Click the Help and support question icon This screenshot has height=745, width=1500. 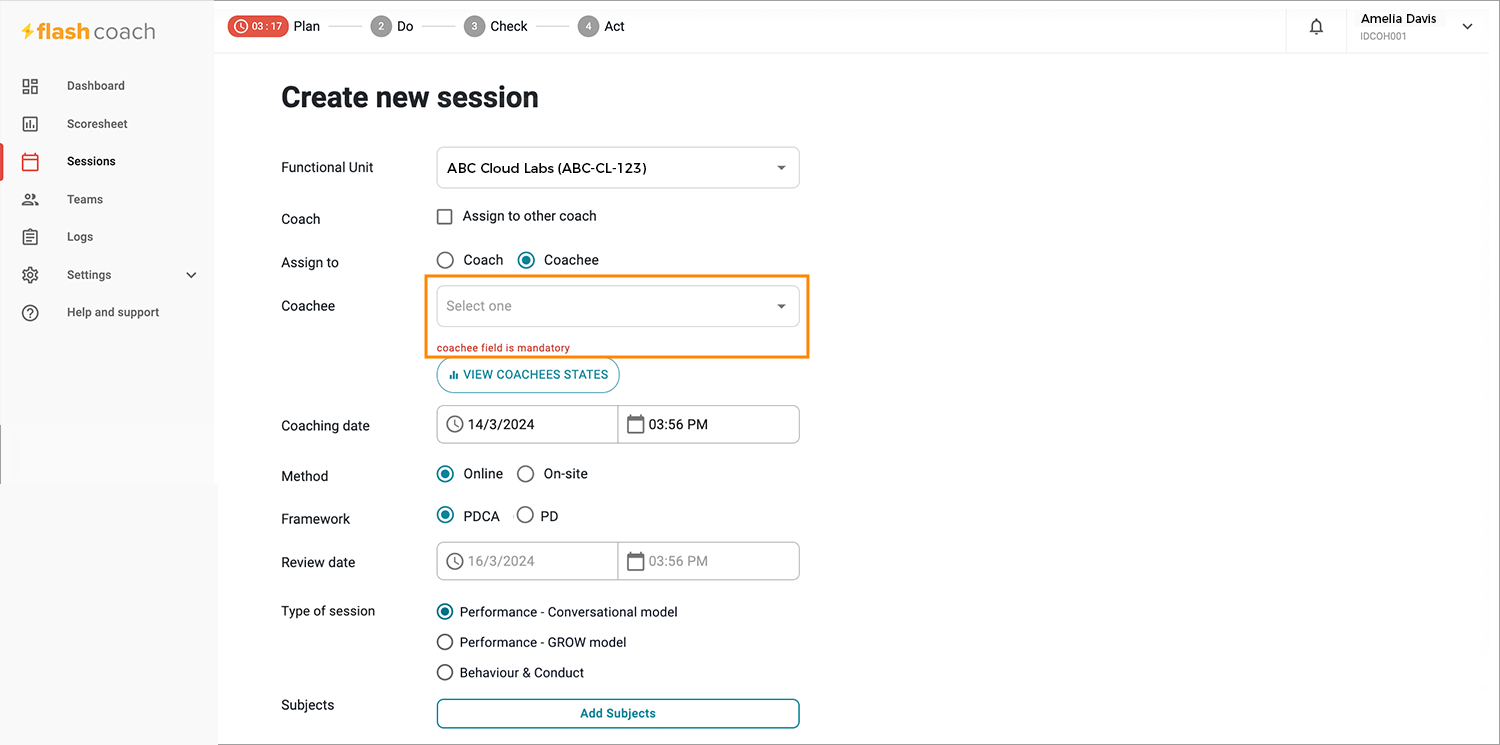pos(30,312)
